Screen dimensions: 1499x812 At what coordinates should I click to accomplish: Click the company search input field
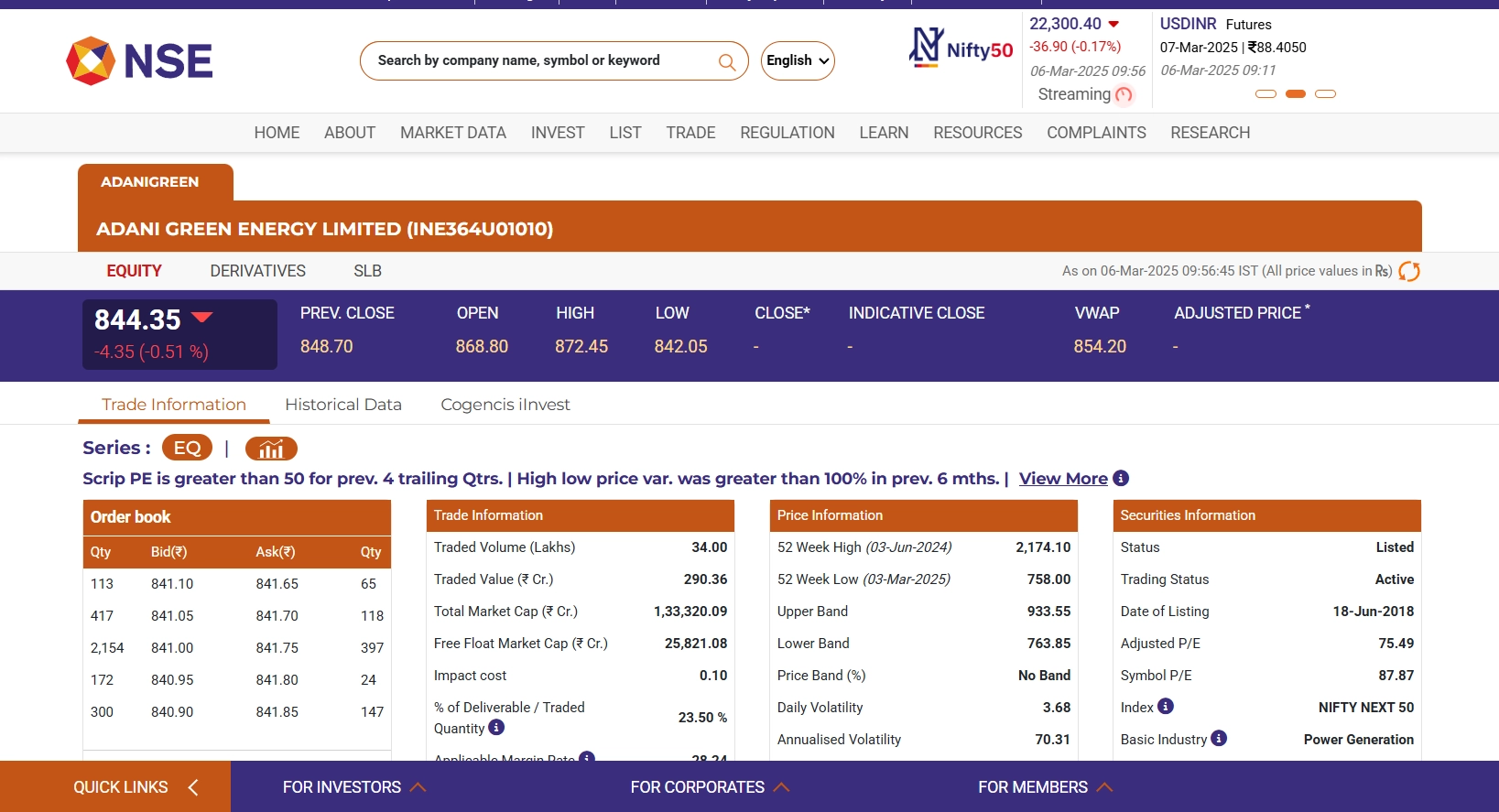pos(540,60)
